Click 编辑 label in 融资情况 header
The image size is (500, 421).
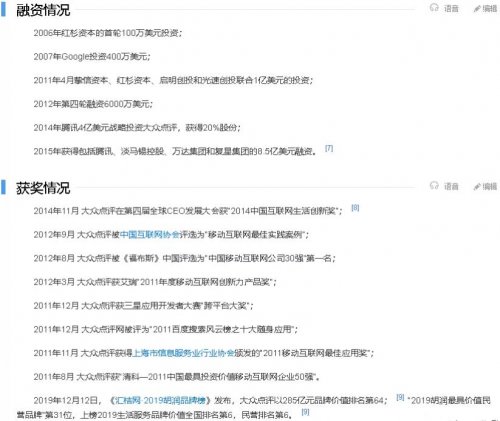point(490,9)
